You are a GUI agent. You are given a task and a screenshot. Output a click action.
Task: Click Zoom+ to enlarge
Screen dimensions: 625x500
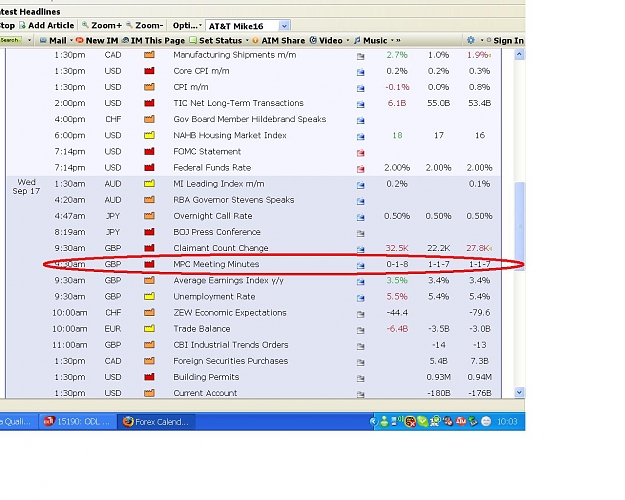[x=102, y=26]
